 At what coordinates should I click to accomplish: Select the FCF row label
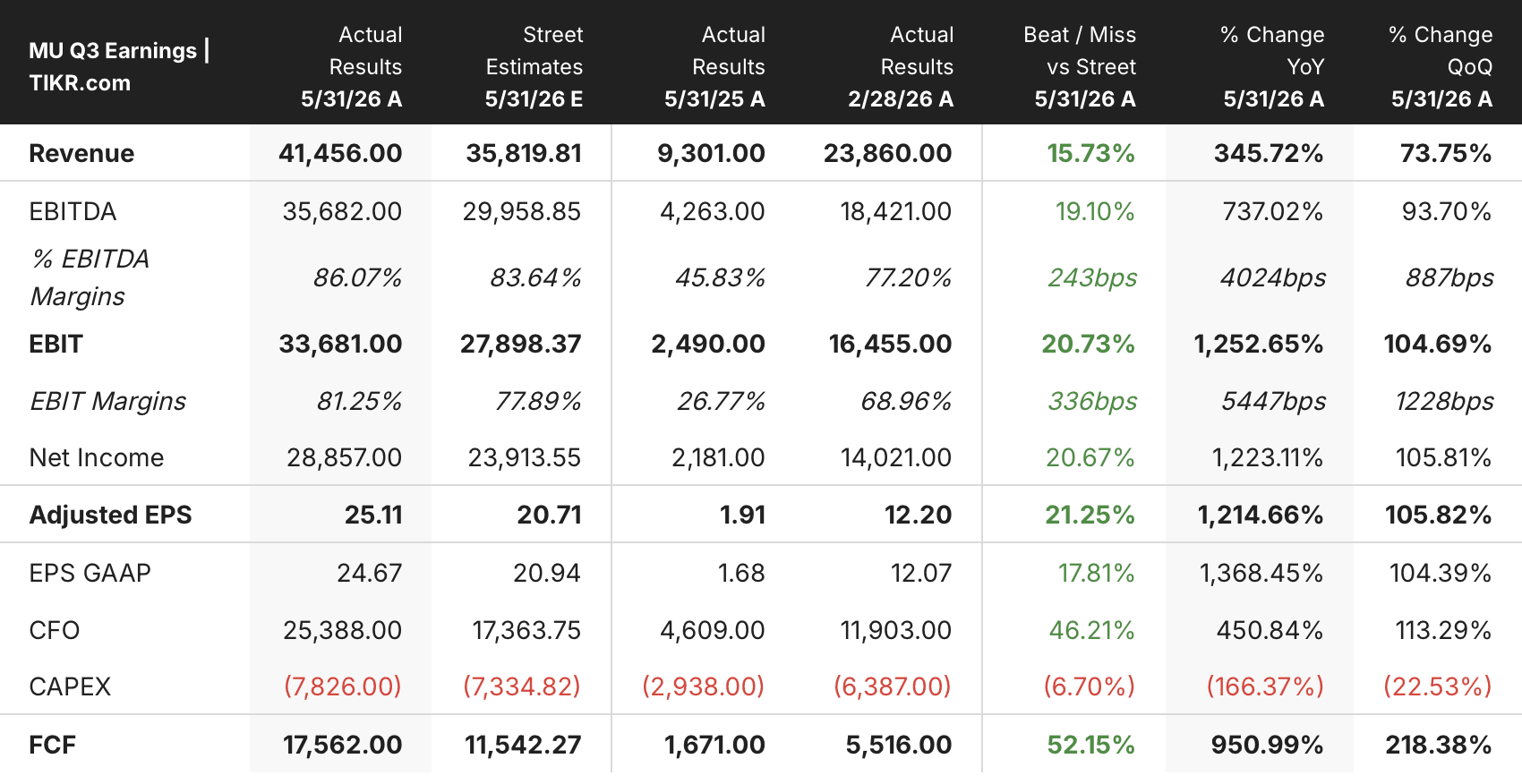pos(52,745)
